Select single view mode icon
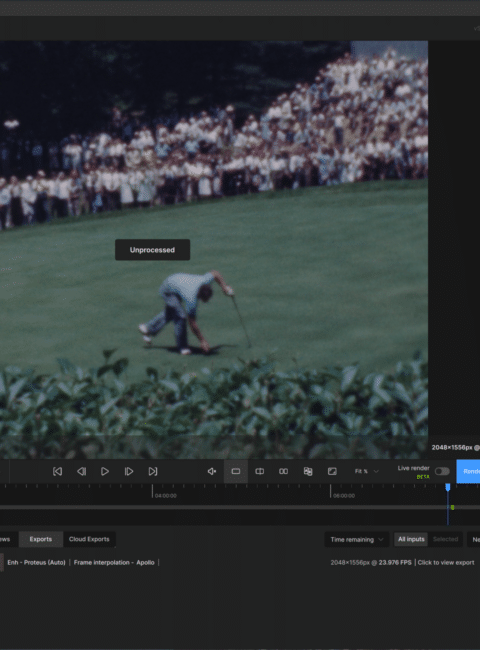 pyautogui.click(x=236, y=471)
